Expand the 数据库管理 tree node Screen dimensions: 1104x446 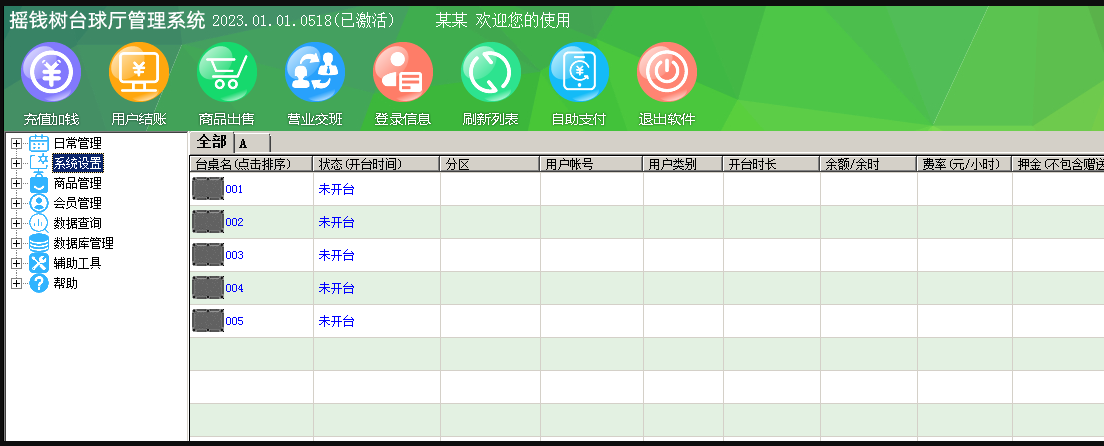[16, 243]
